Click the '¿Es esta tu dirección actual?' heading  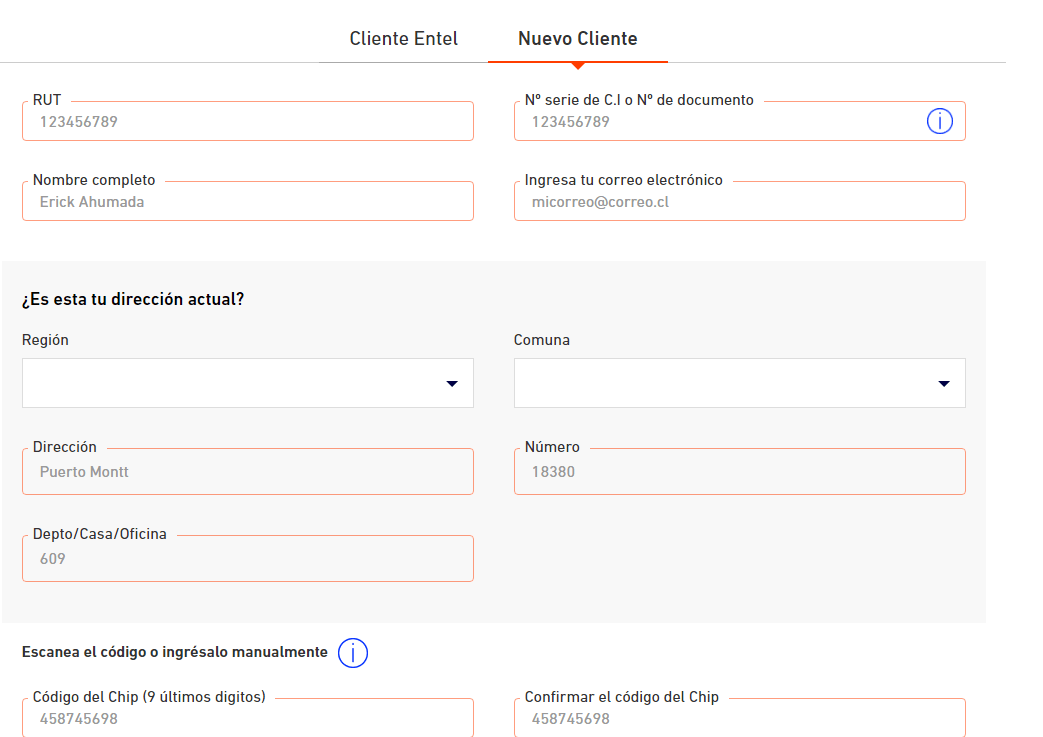(x=133, y=300)
